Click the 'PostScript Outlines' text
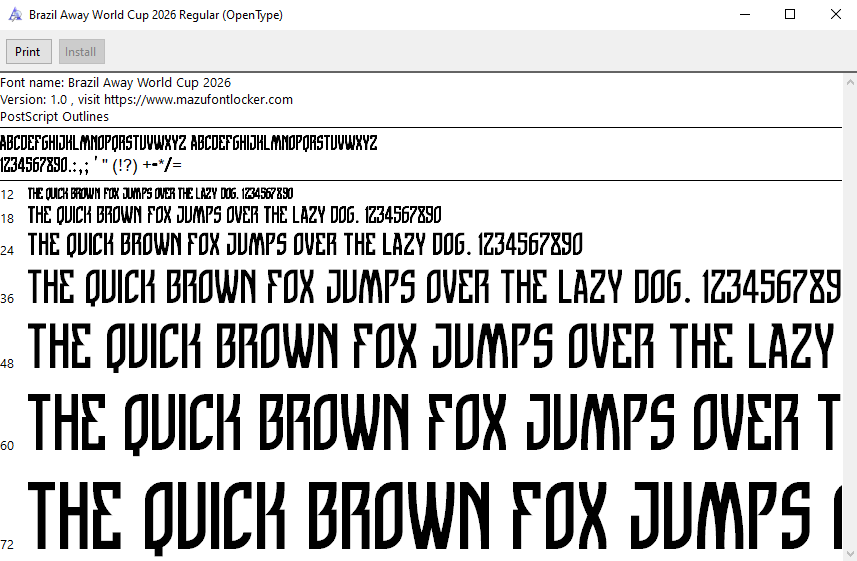Screen dimensions: 857x561 55,117
